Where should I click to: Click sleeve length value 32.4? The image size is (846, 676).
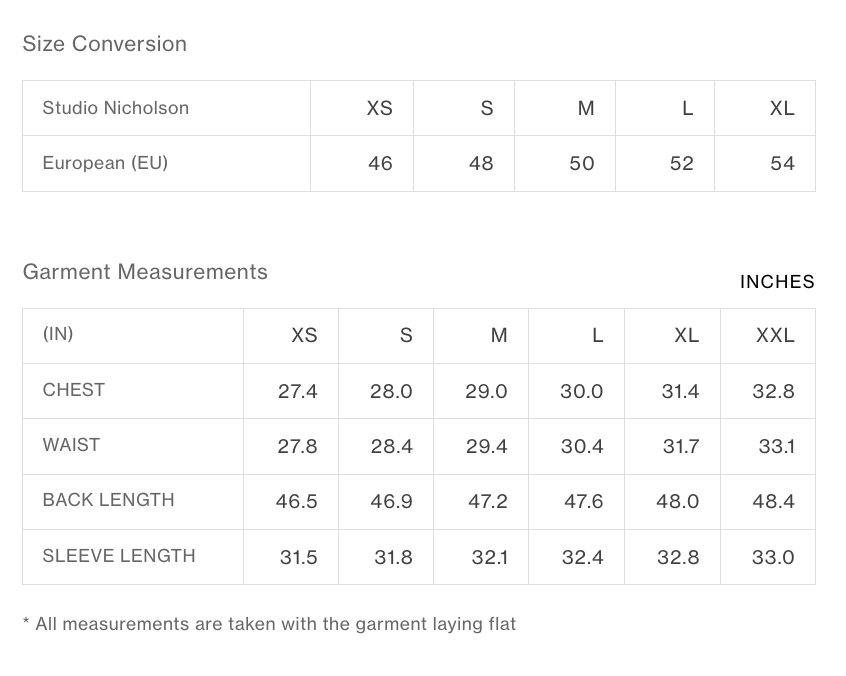click(x=582, y=557)
